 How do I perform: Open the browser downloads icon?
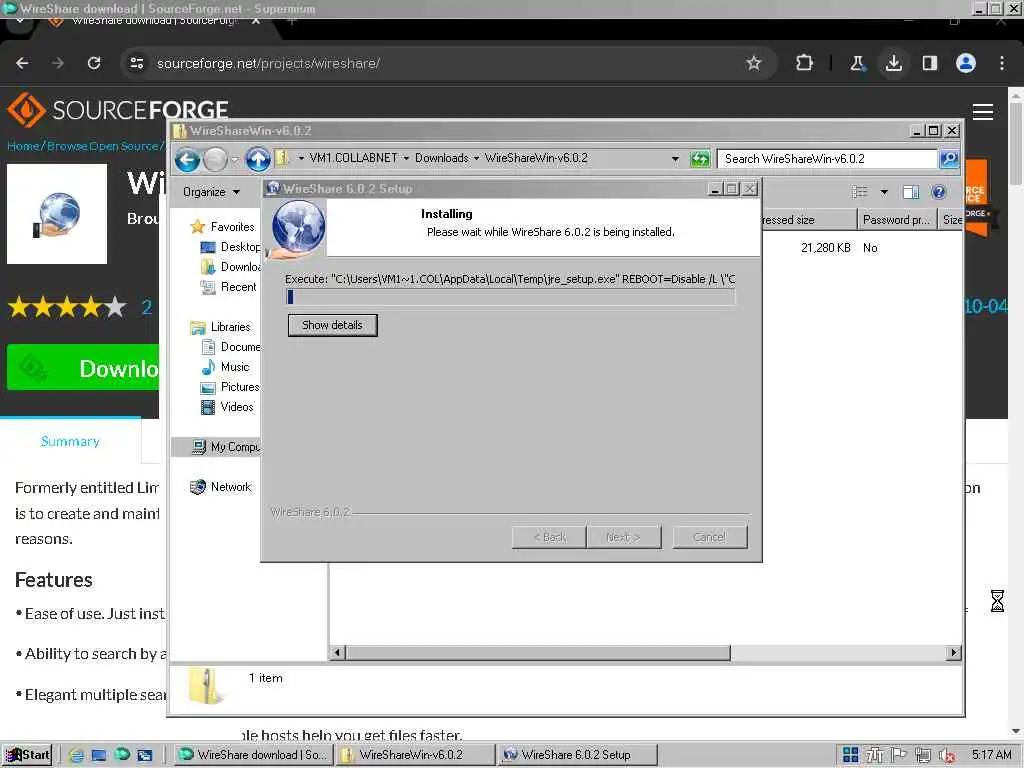tap(893, 63)
